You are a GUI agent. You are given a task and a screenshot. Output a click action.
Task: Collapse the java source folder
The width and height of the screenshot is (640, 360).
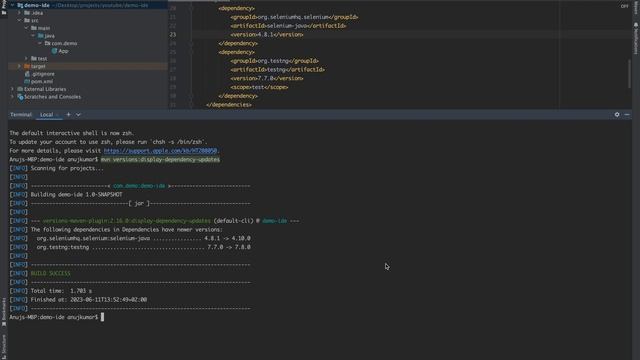click(x=33, y=36)
